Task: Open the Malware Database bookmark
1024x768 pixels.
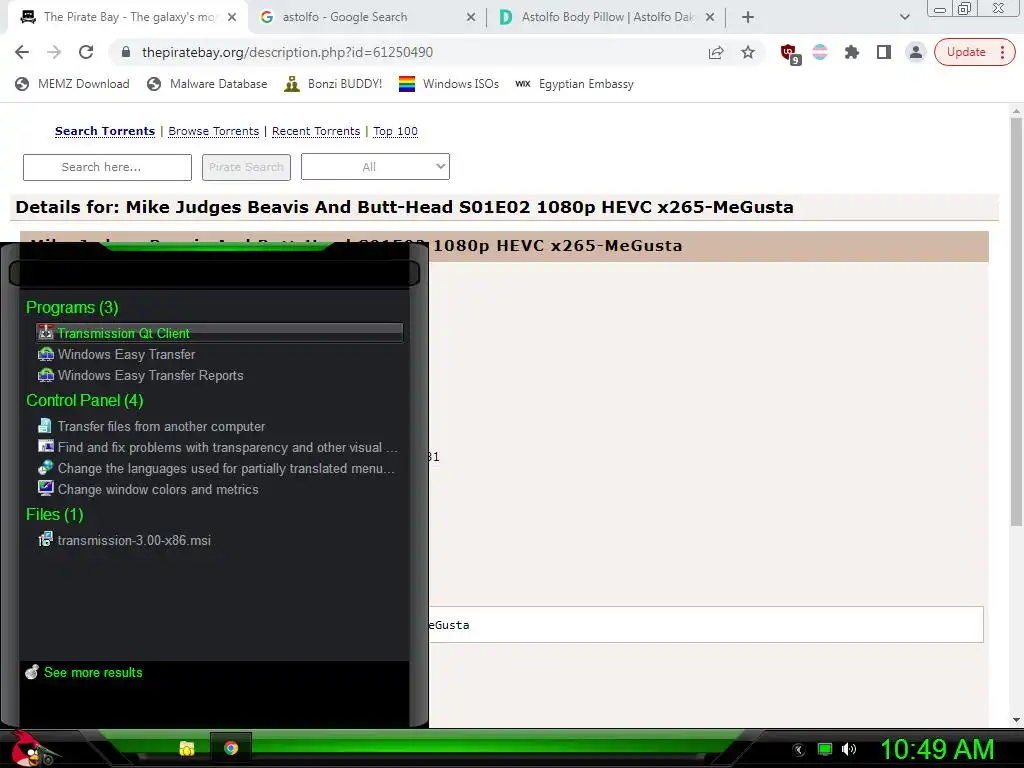Action: [207, 84]
